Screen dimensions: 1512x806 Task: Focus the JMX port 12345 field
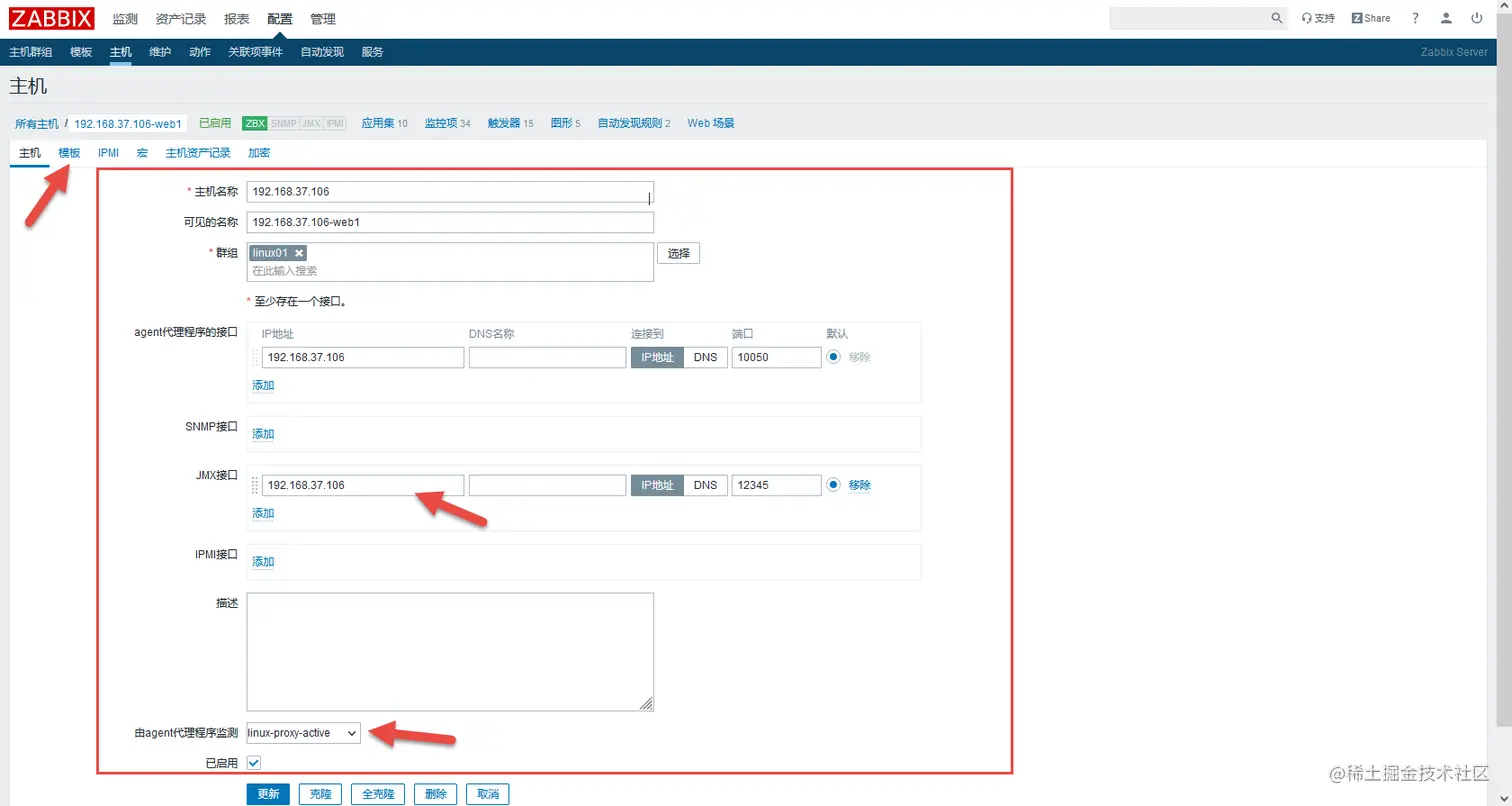[776, 485]
